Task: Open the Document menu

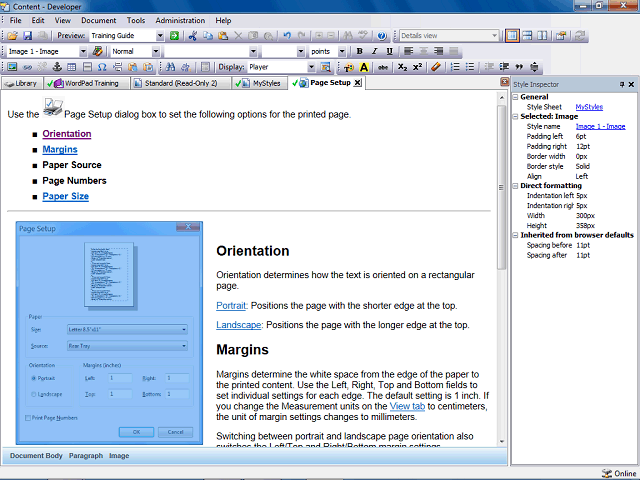Action: (98, 20)
